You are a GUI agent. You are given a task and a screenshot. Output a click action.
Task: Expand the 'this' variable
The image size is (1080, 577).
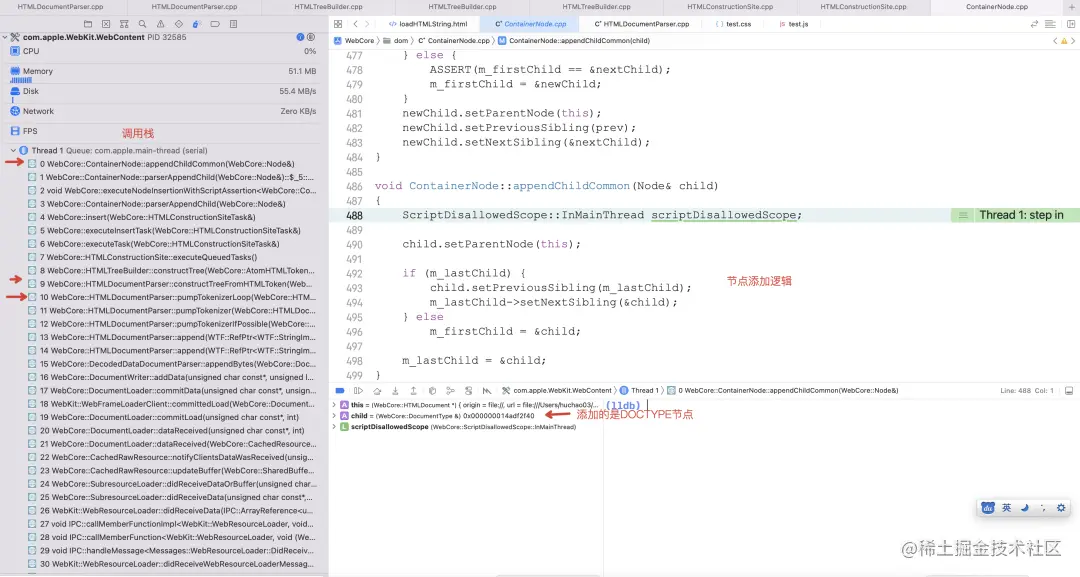tap(334, 405)
